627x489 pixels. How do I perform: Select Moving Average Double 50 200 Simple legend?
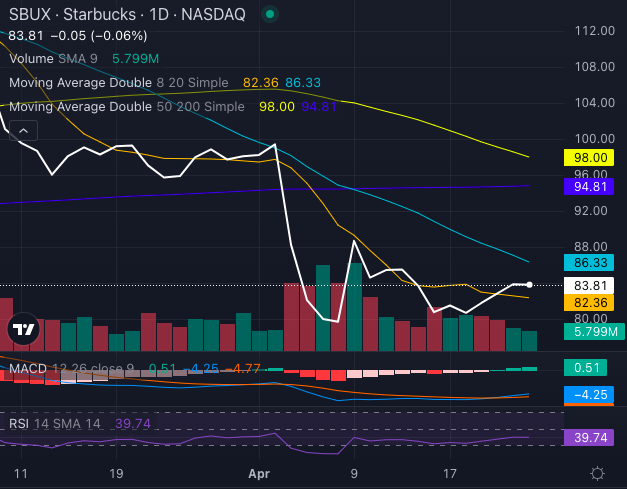pyautogui.click(x=127, y=107)
